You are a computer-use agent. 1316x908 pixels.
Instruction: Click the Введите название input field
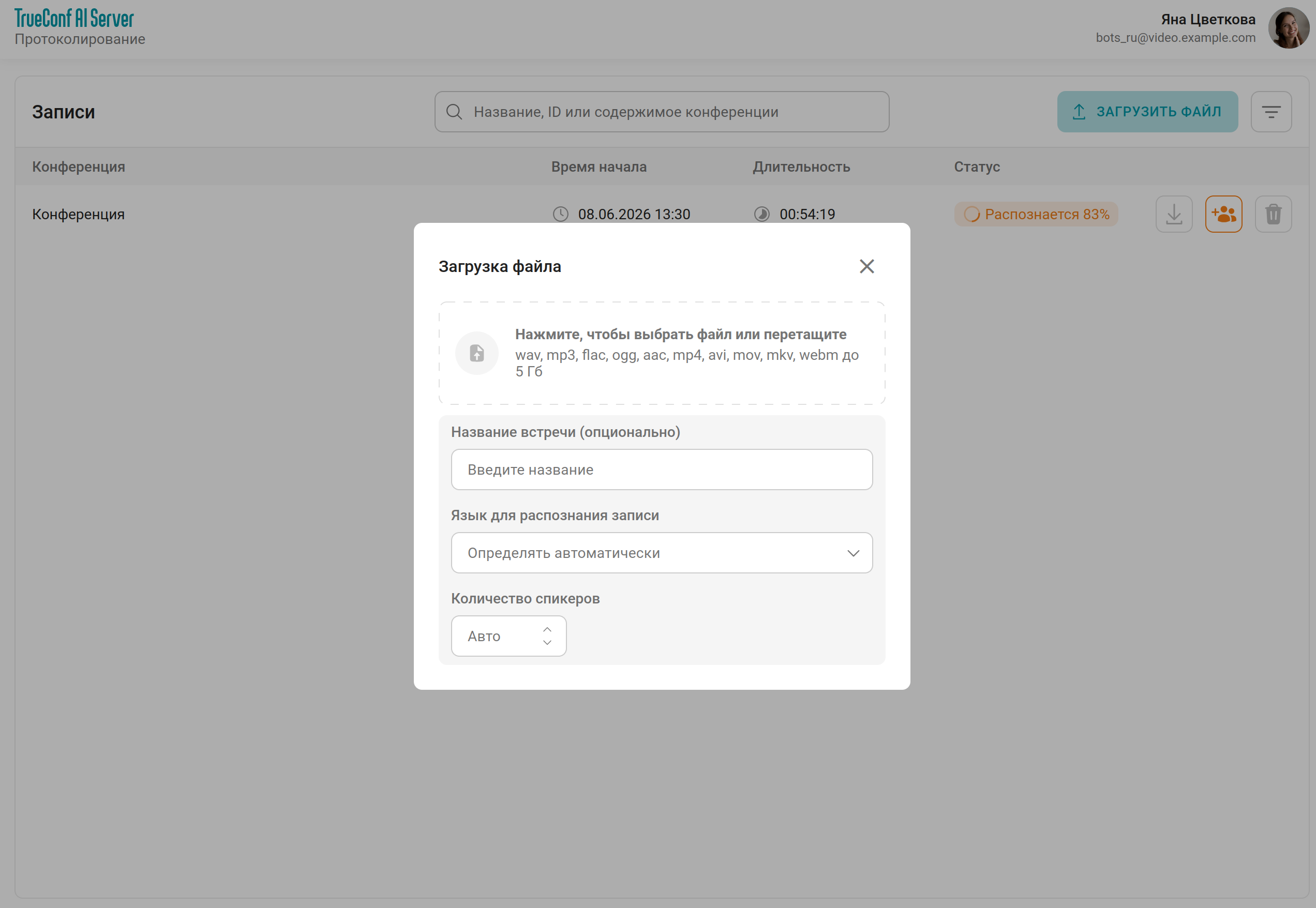(x=662, y=470)
